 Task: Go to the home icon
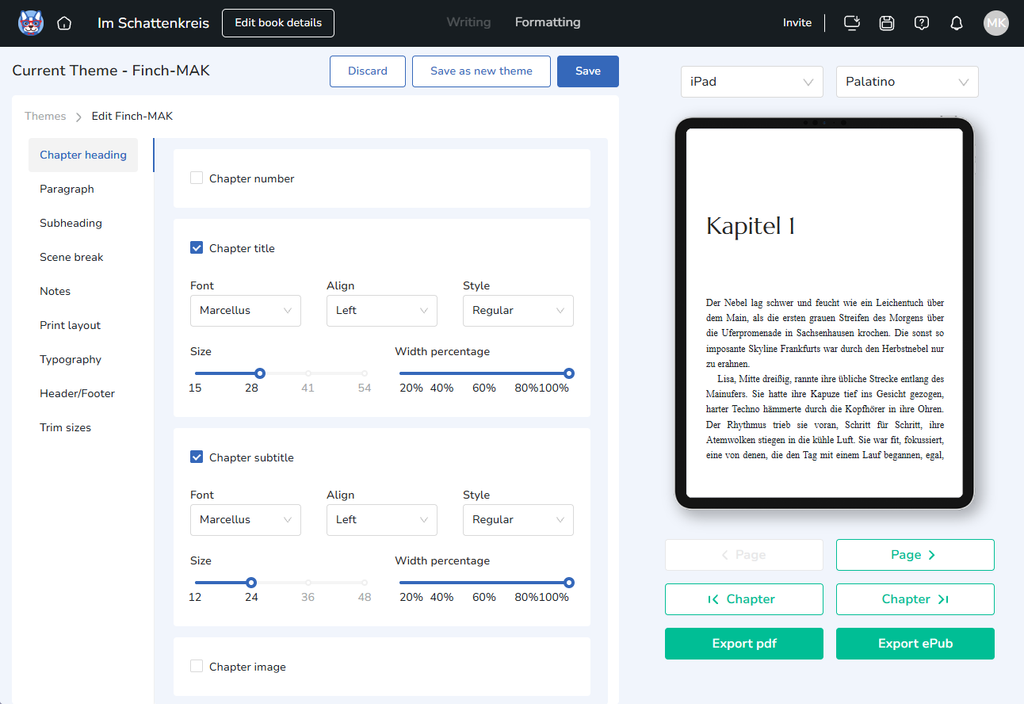coord(64,23)
